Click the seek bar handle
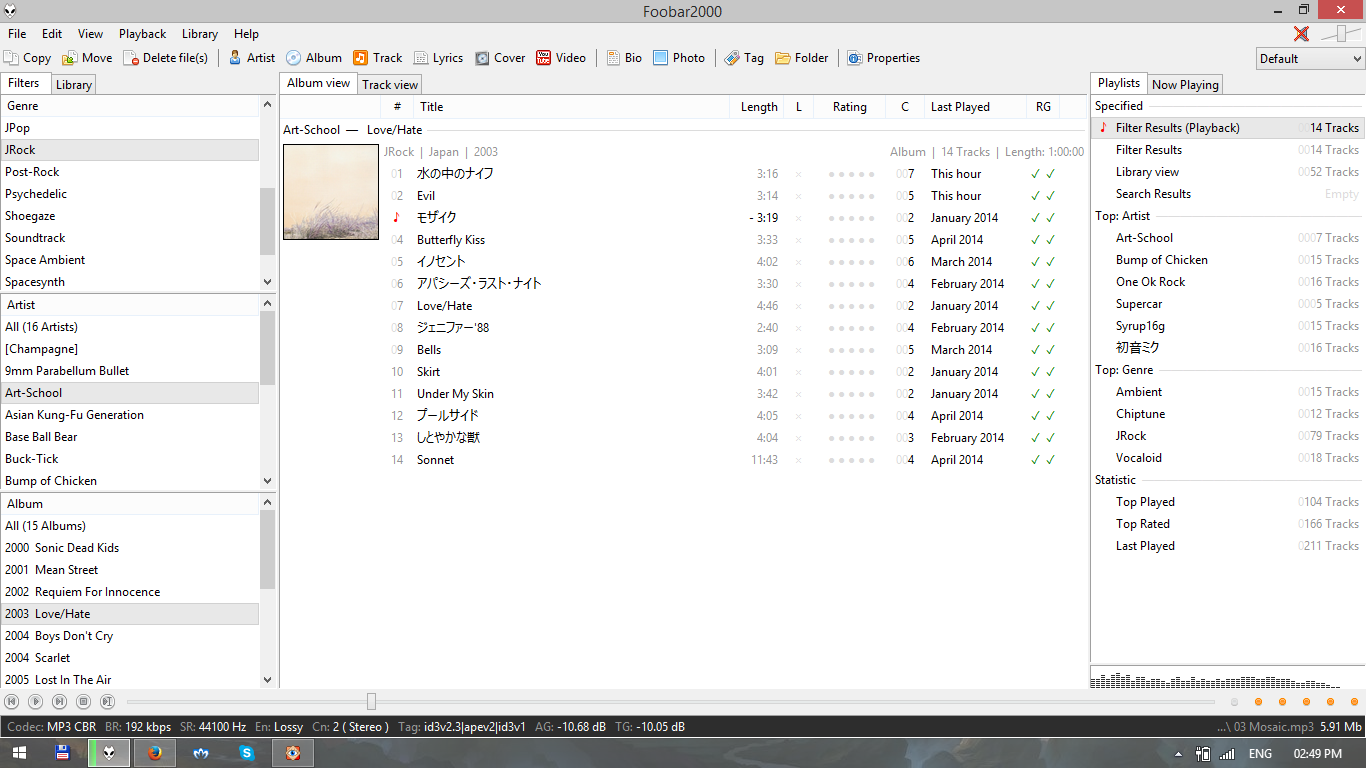This screenshot has height=768, width=1366. (x=371, y=702)
